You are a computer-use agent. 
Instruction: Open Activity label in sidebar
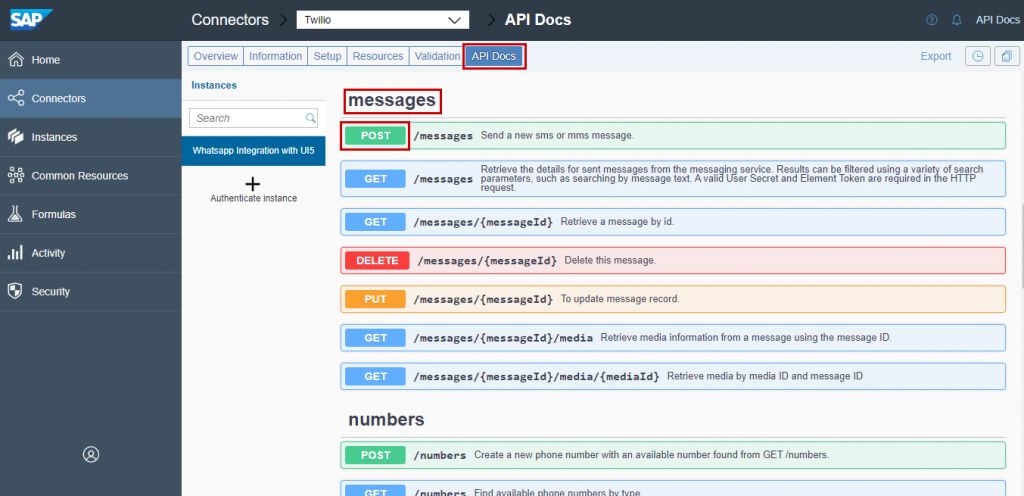(48, 253)
